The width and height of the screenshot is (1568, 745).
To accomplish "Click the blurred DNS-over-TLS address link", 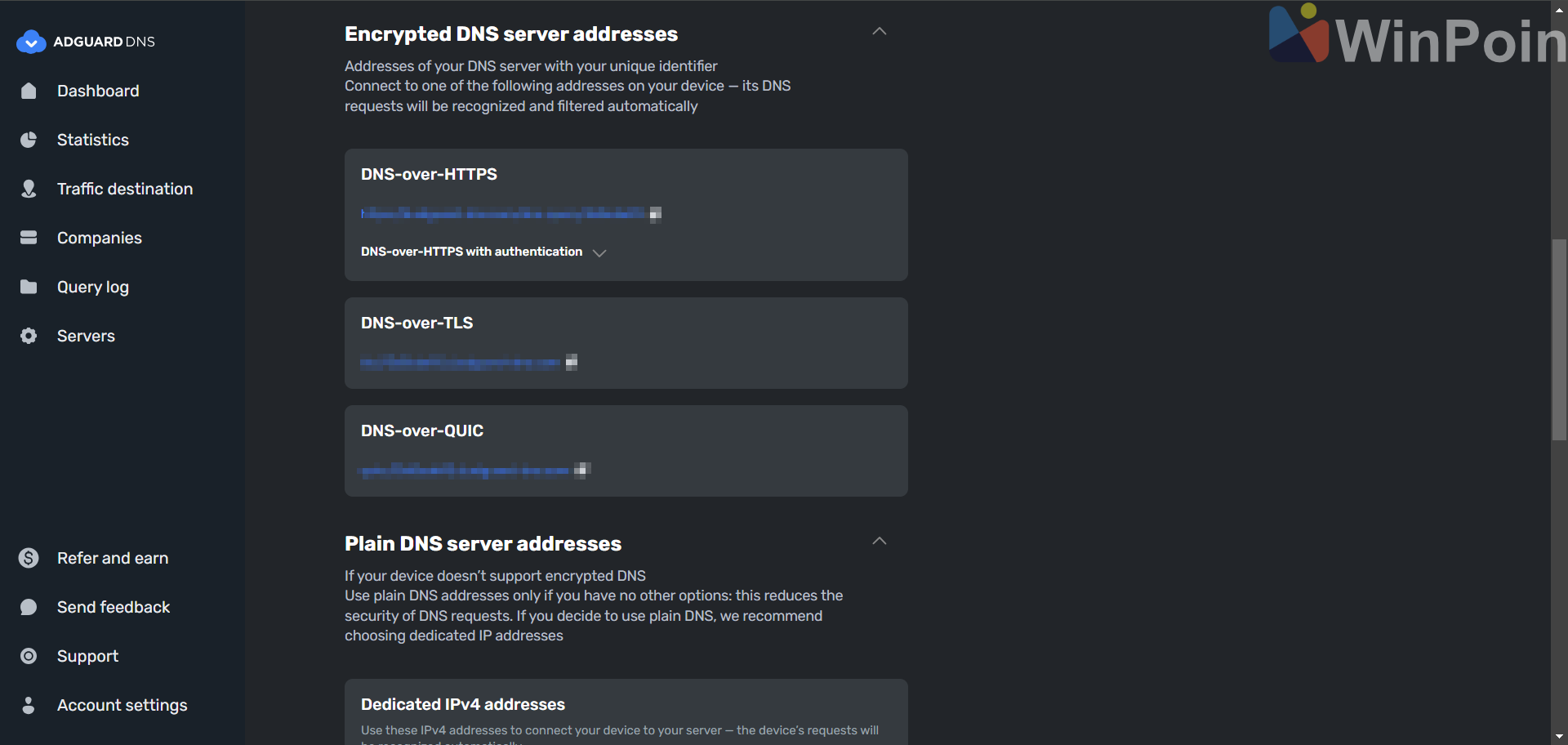I will point(461,362).
